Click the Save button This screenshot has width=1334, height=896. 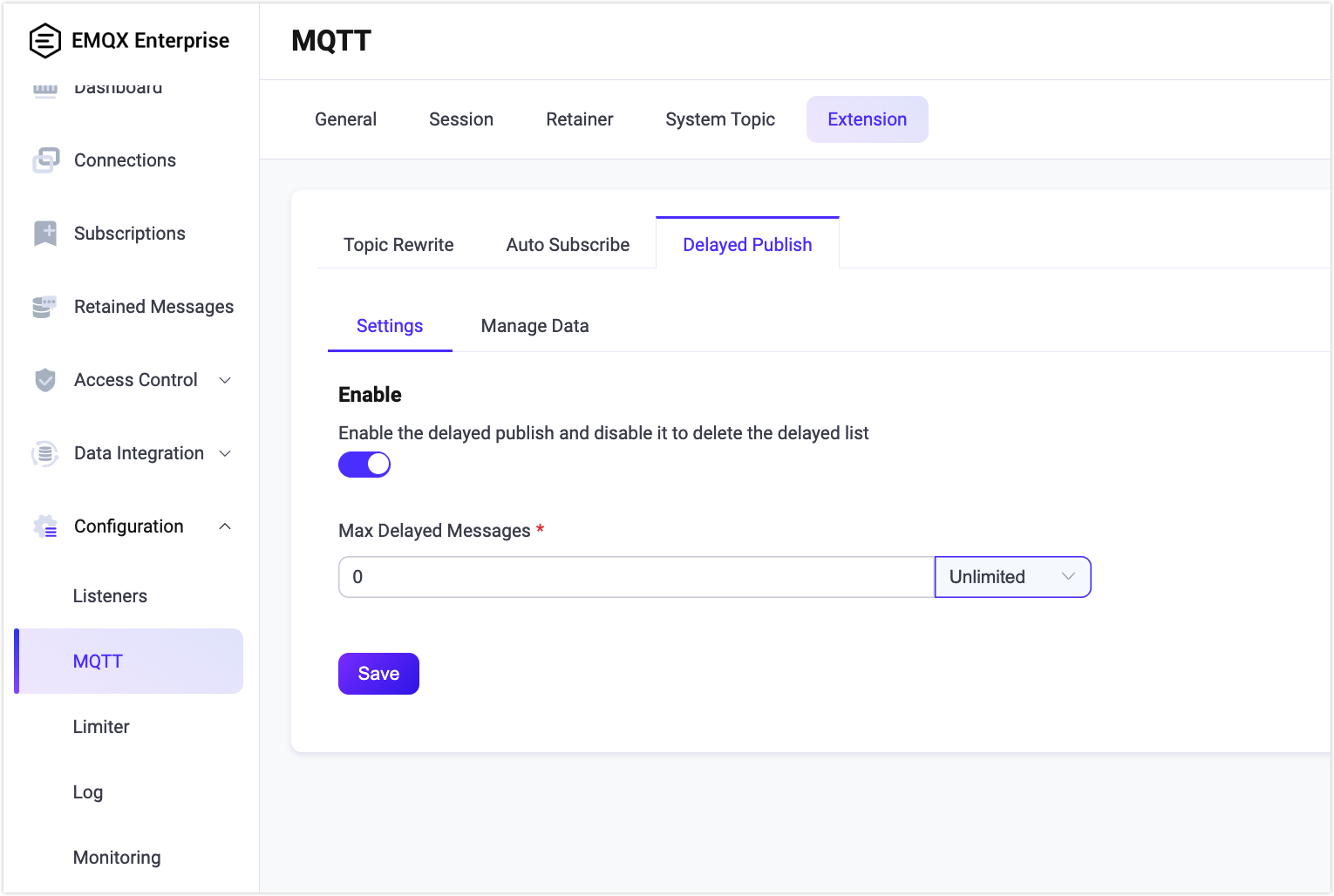378,674
